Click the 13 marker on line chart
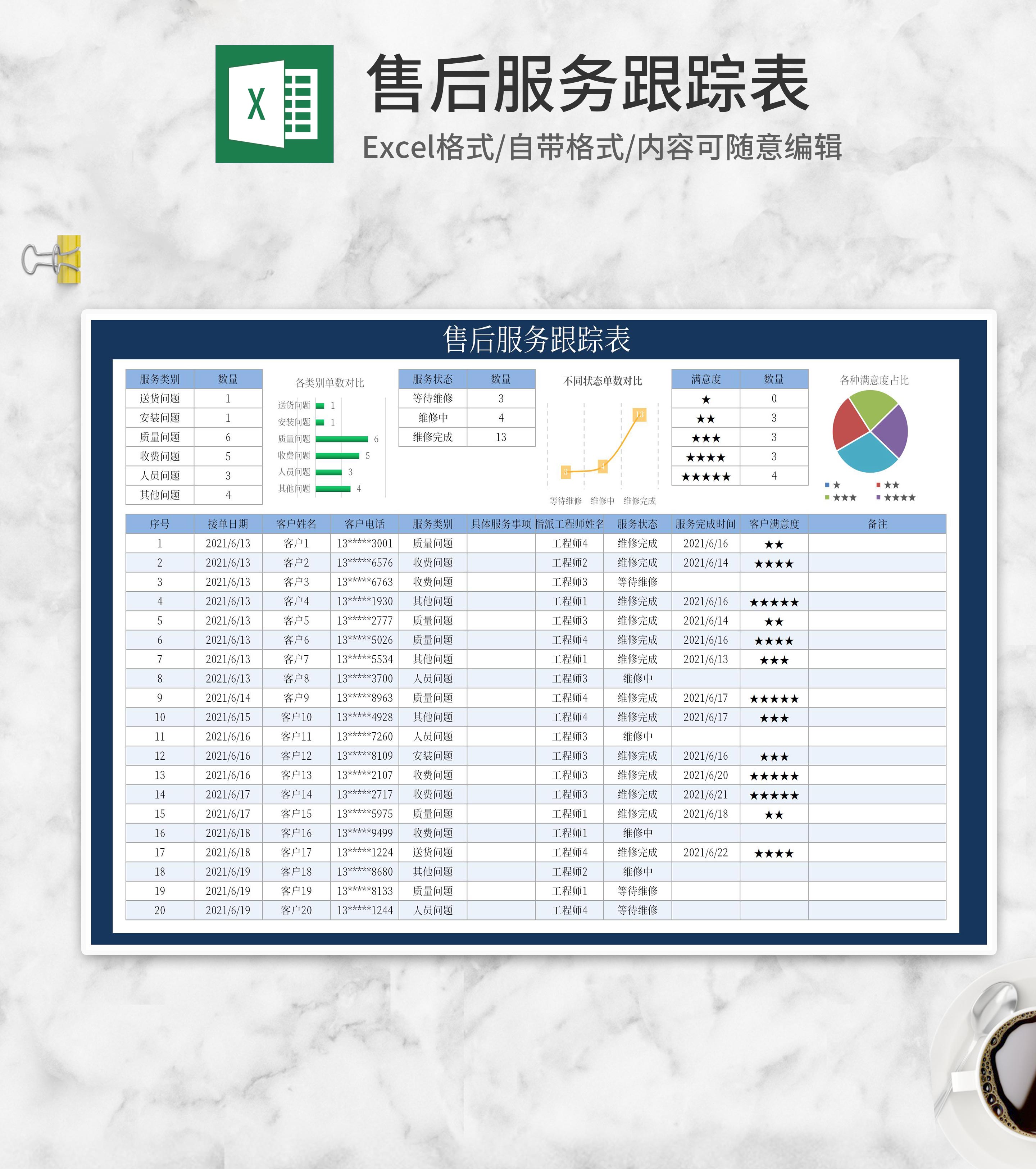The width and height of the screenshot is (1036, 1169). point(639,415)
